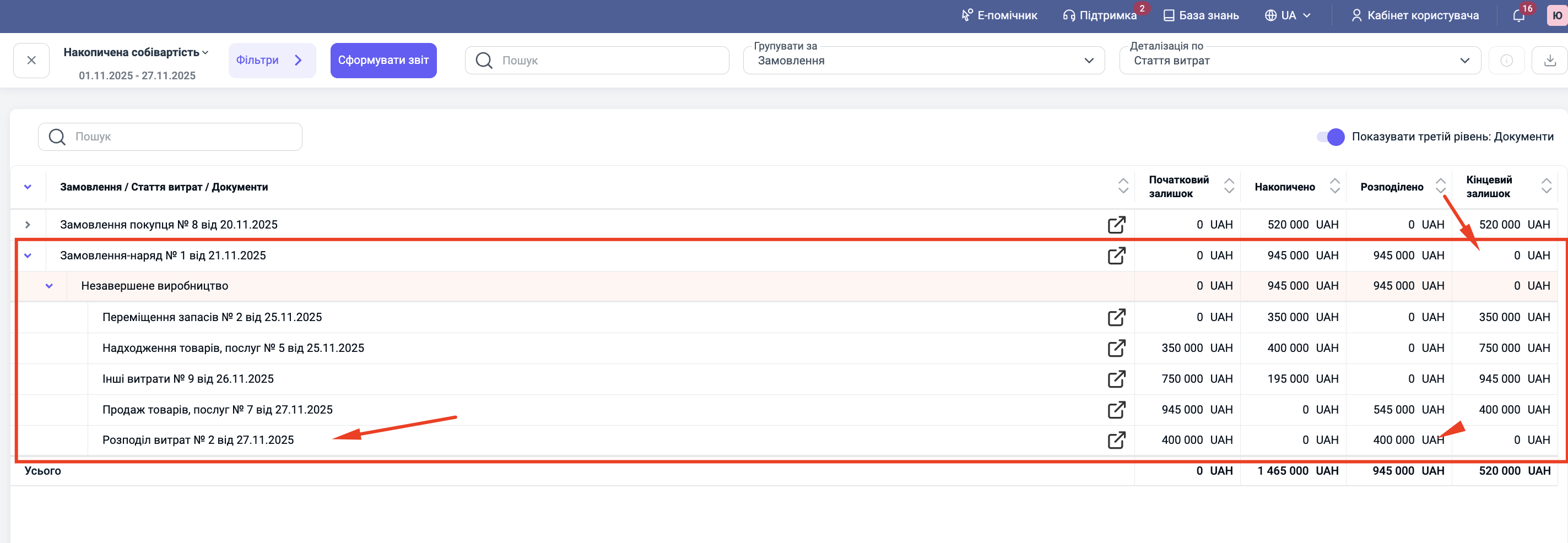Collapse Незавершене виробництво row
This screenshot has width=1568, height=543.
click(x=49, y=286)
